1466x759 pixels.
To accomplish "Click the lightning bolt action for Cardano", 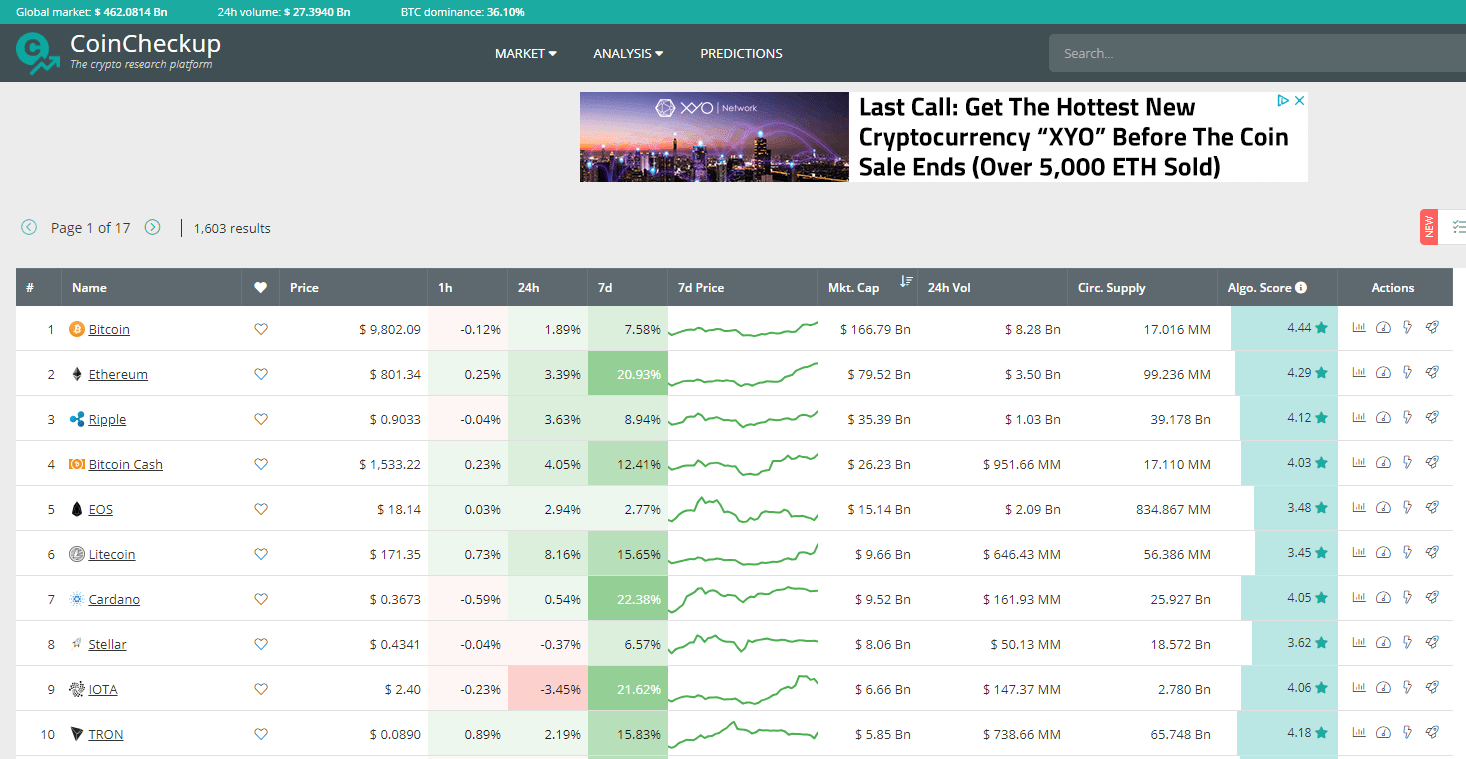I will [x=1408, y=597].
